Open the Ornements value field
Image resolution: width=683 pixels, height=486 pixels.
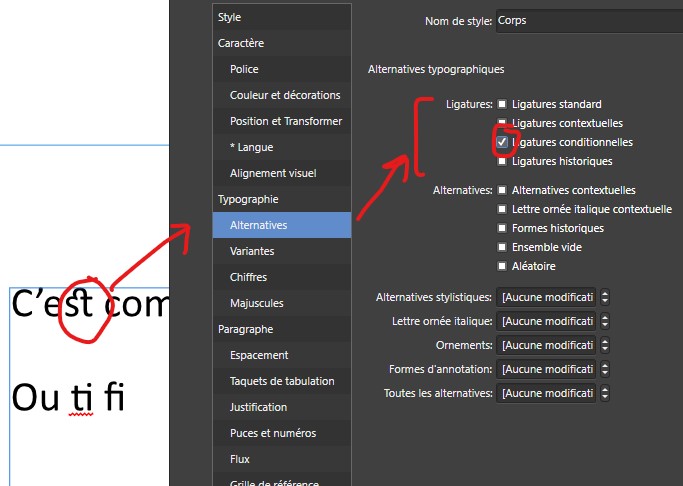pos(546,345)
